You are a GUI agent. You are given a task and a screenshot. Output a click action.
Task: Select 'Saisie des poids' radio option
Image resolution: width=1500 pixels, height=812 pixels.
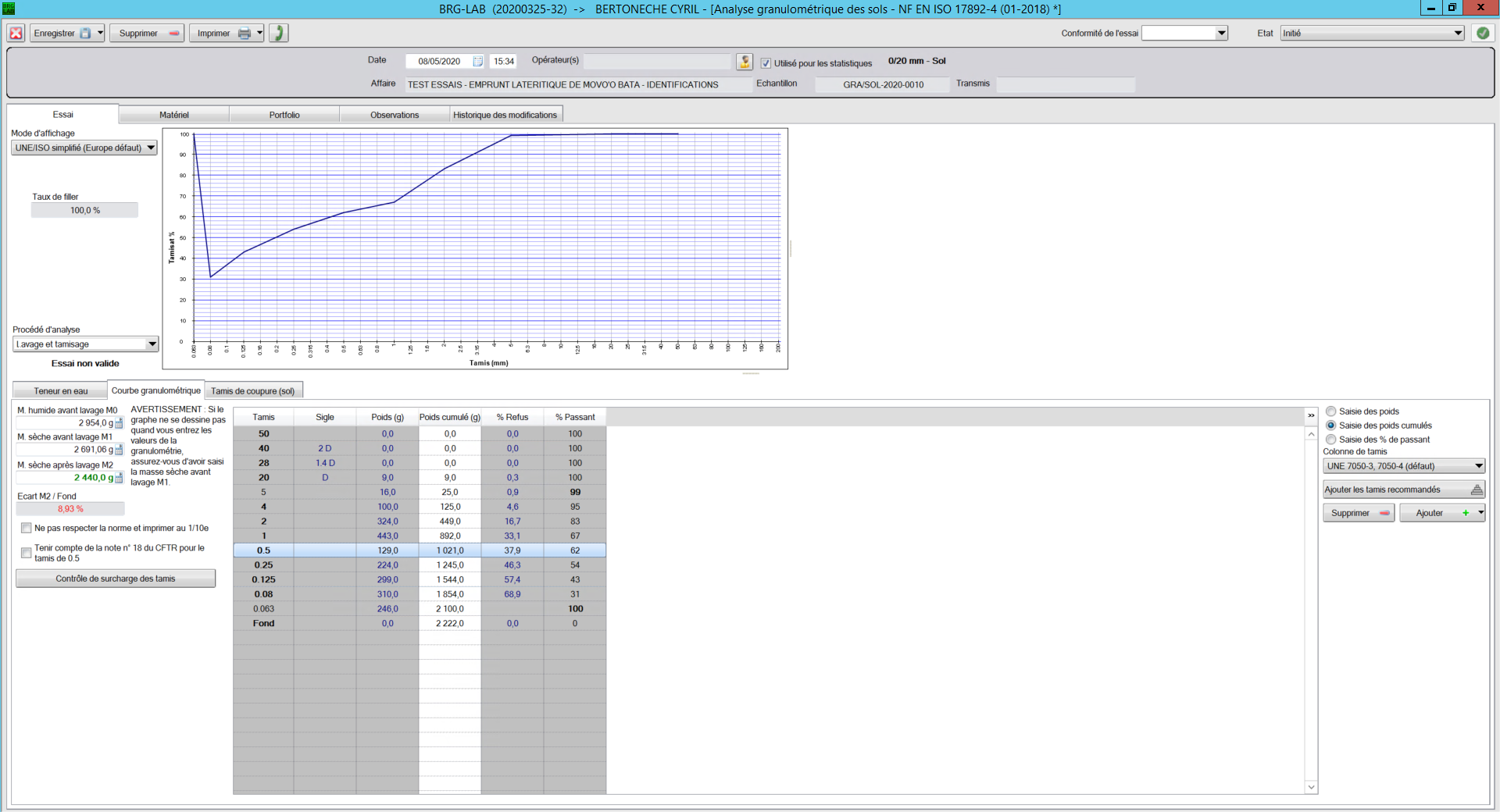click(x=1330, y=411)
